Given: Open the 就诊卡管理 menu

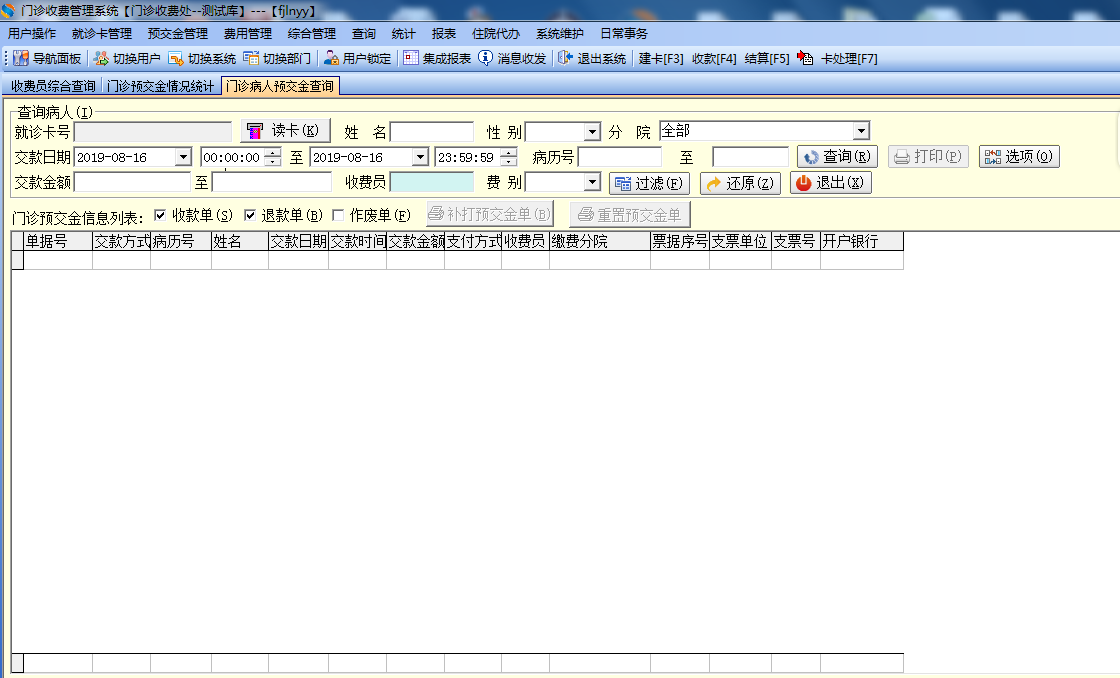Looking at the screenshot, I should tap(102, 34).
